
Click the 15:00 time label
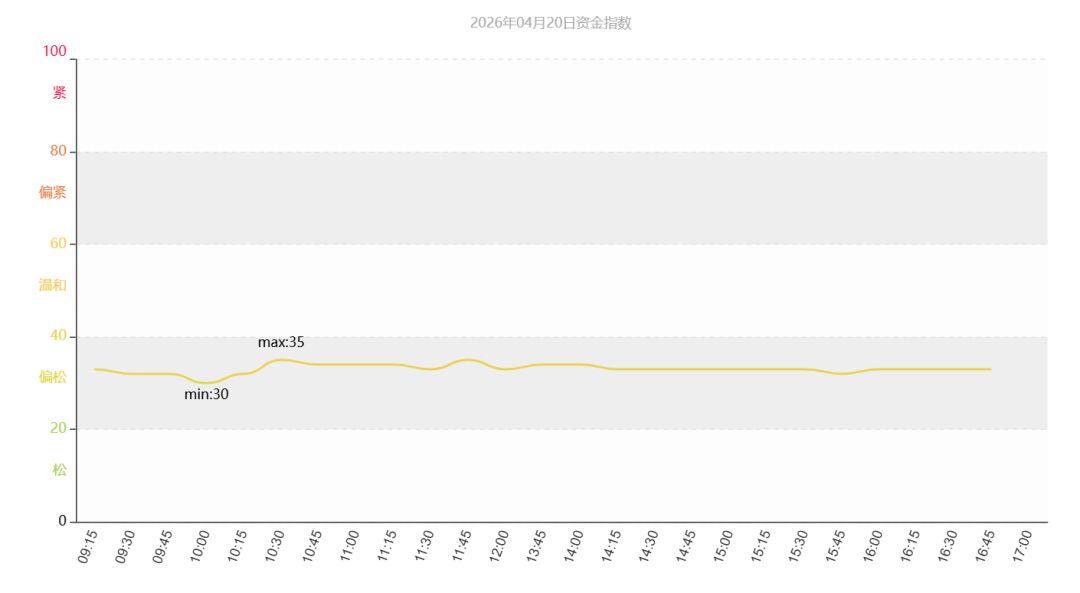(723, 547)
